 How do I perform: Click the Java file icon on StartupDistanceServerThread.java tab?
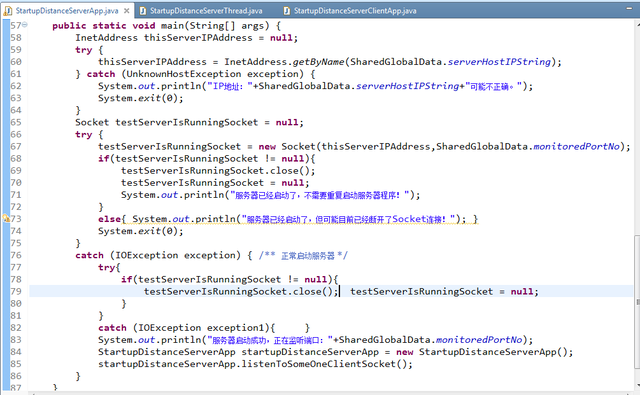(x=143, y=11)
